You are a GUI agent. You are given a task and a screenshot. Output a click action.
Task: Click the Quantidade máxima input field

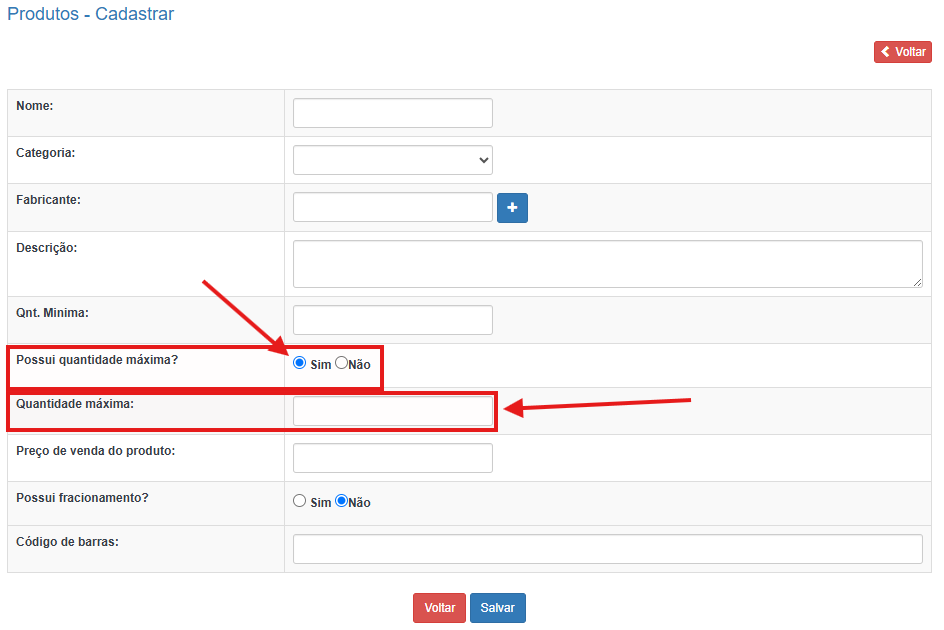point(392,411)
